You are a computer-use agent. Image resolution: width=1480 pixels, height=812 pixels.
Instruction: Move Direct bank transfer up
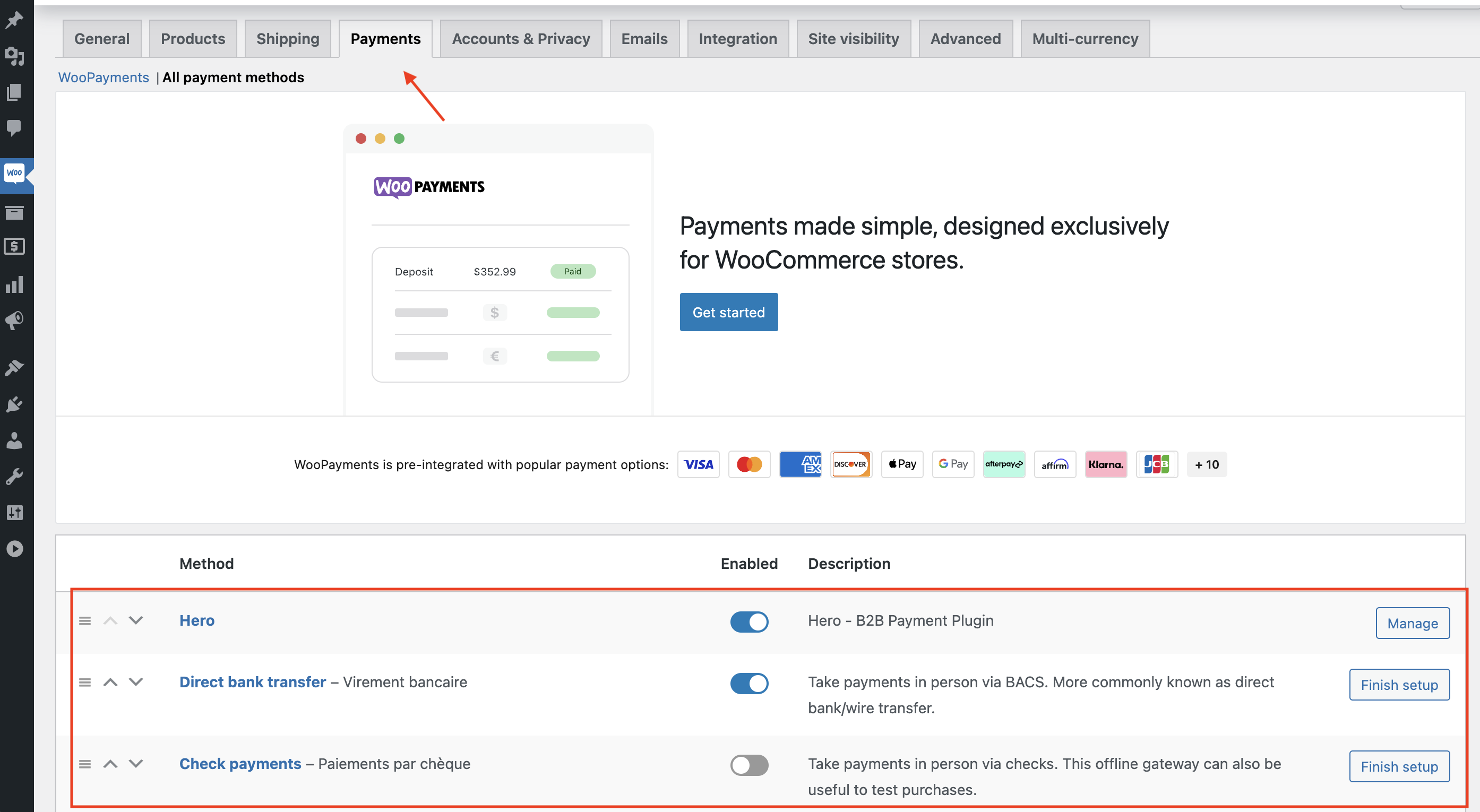[110, 682]
